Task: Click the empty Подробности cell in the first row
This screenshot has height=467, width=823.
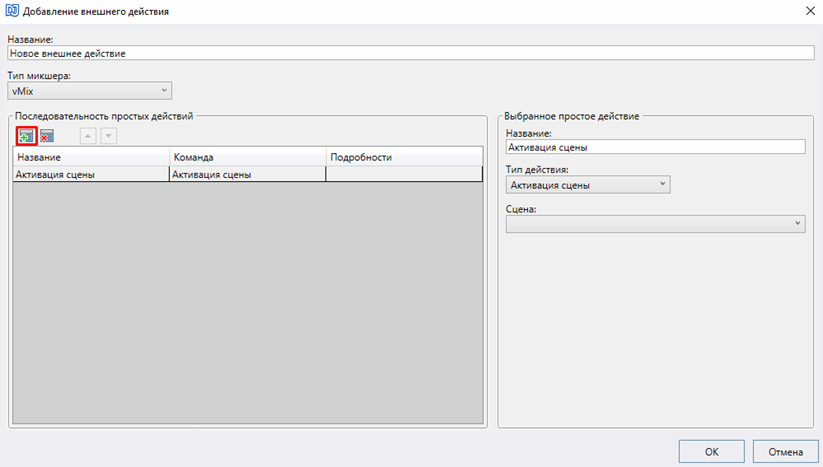Action: point(404,174)
